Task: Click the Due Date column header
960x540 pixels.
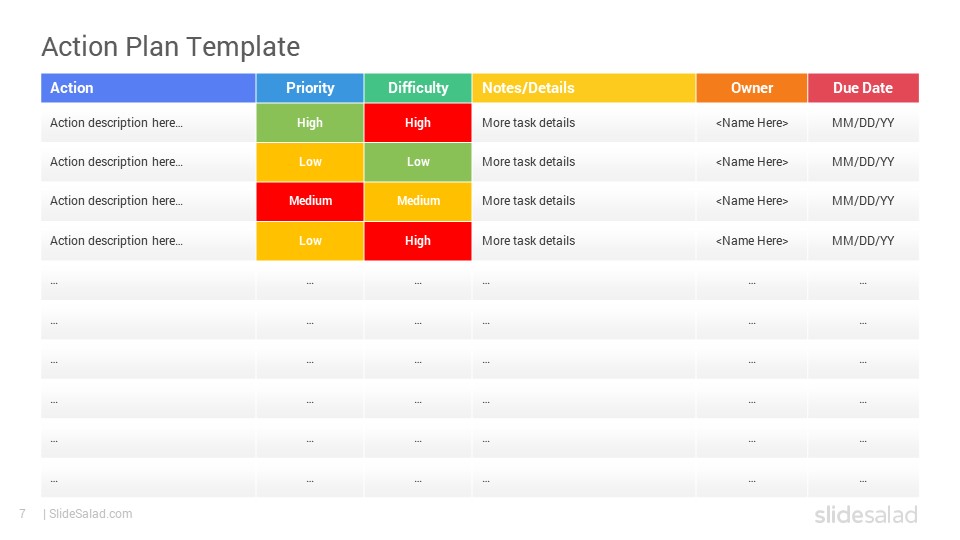Action: point(863,88)
